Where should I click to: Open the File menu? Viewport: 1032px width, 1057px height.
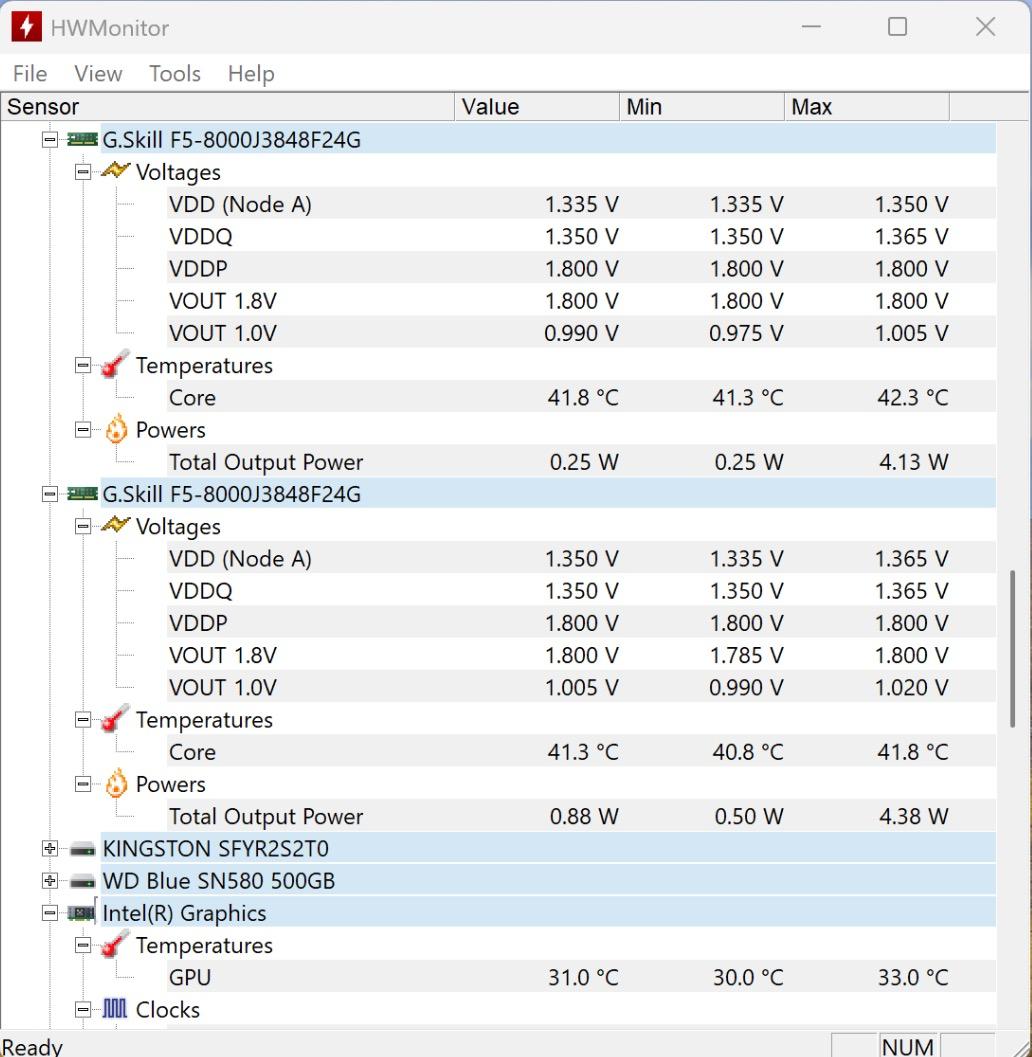pyautogui.click(x=30, y=74)
